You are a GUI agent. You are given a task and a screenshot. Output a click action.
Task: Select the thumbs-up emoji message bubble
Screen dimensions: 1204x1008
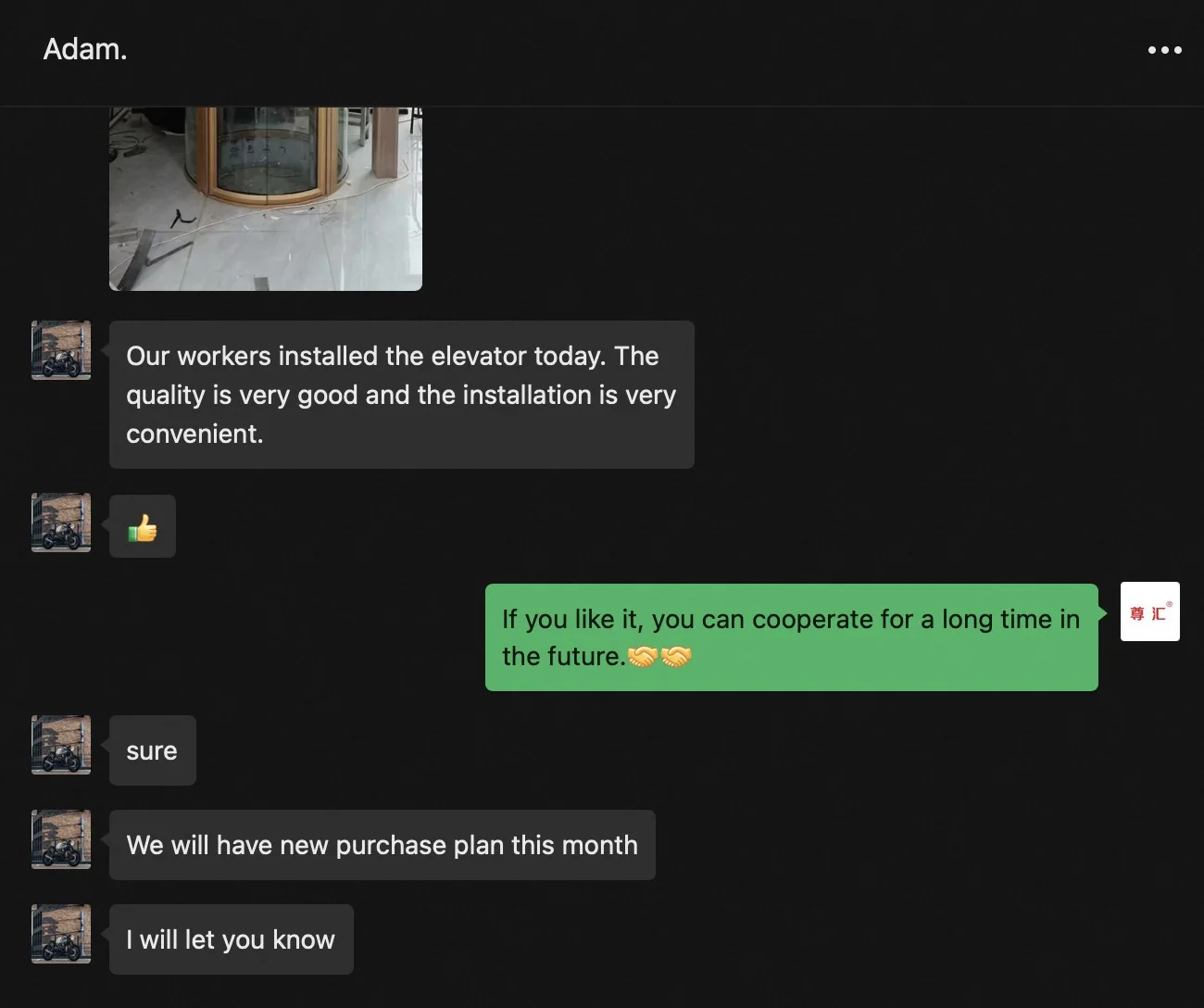[x=143, y=526]
